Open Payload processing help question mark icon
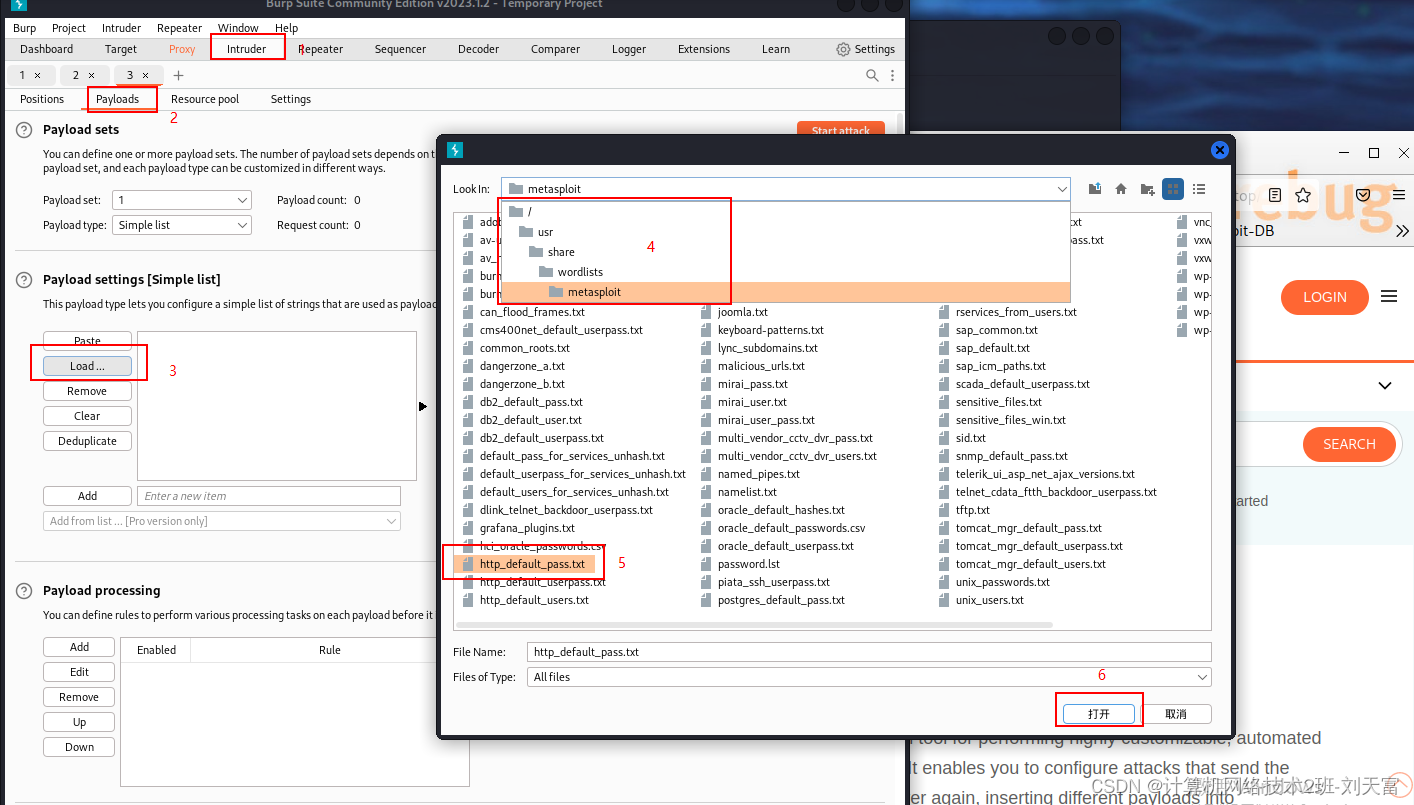Screen dimensions: 1414x805 (24, 591)
